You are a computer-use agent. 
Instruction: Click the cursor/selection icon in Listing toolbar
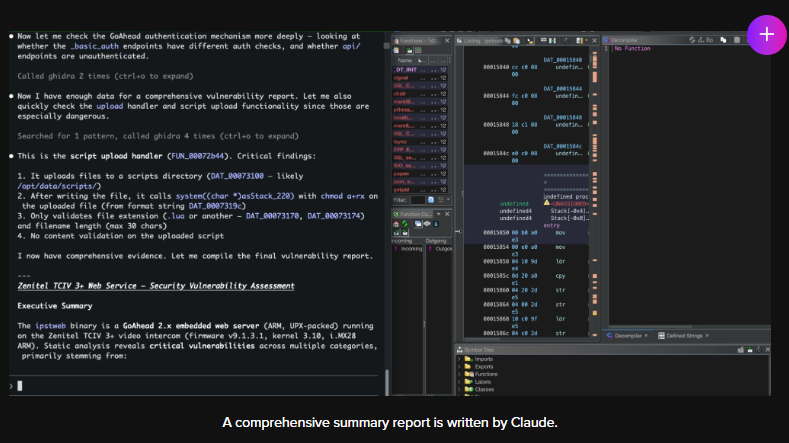pyautogui.click(x=530, y=41)
